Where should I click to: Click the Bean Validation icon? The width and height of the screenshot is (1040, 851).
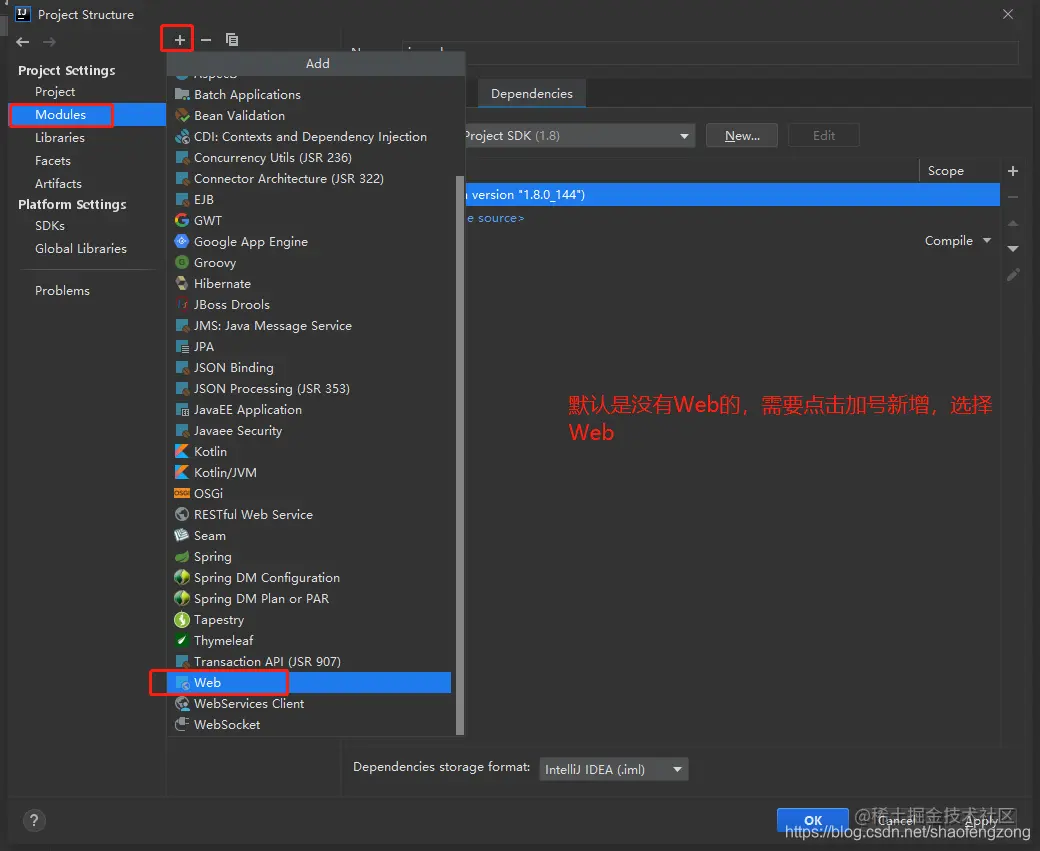(x=182, y=115)
